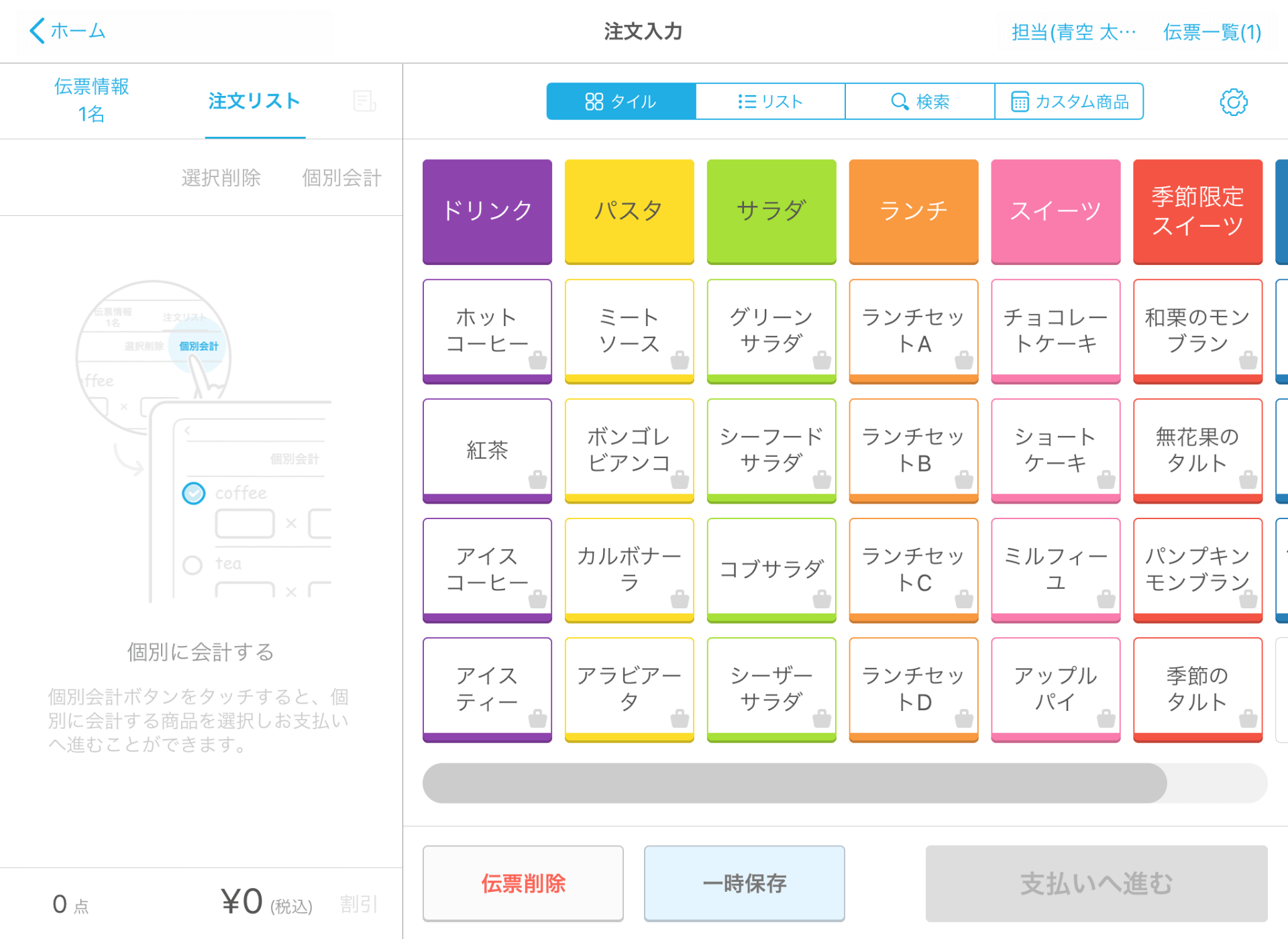Add チョコレートケーキ to the order
1288x939 pixels.
1056,331
